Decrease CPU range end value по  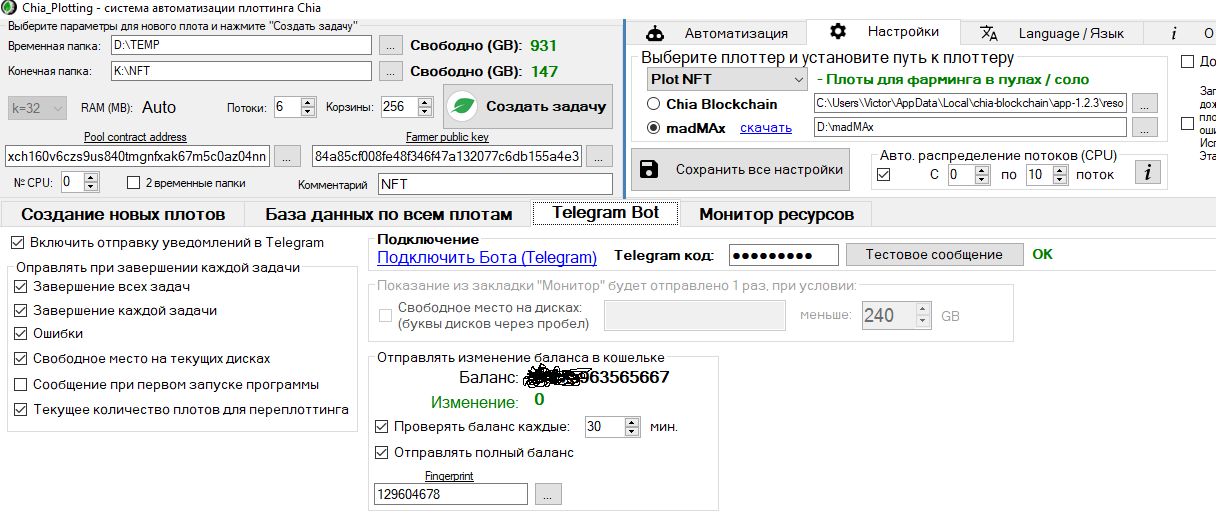coord(1060,179)
